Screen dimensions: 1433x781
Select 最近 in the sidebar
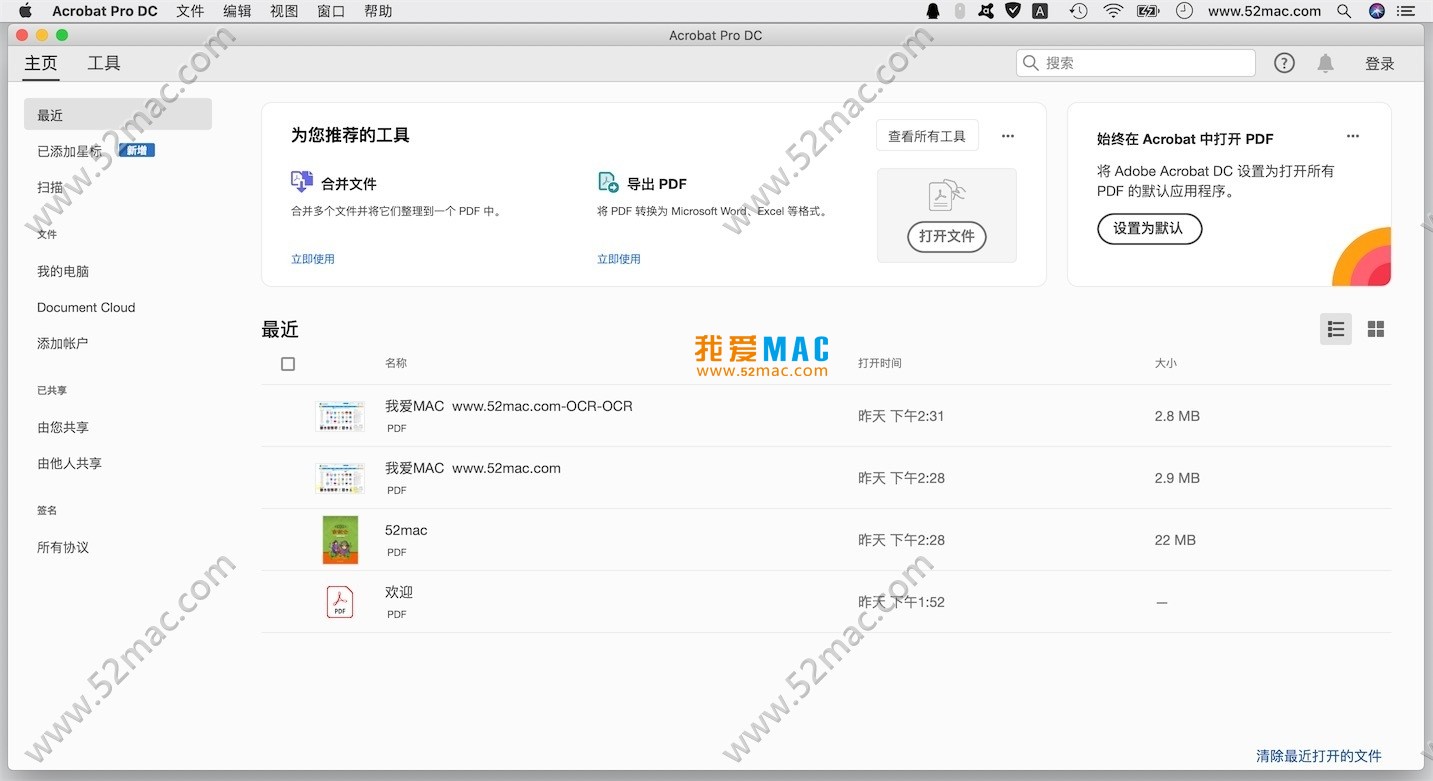click(x=118, y=115)
